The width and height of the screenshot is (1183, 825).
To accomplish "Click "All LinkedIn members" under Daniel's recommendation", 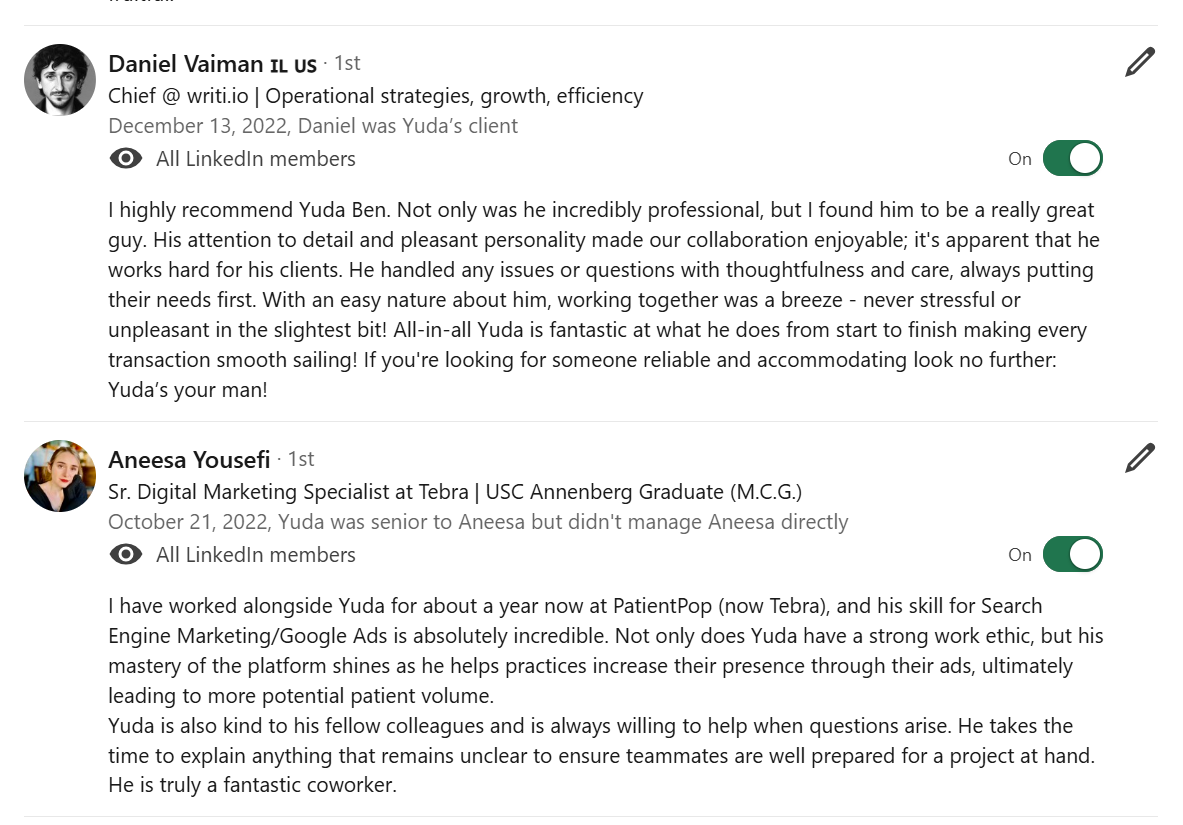I will click(256, 159).
